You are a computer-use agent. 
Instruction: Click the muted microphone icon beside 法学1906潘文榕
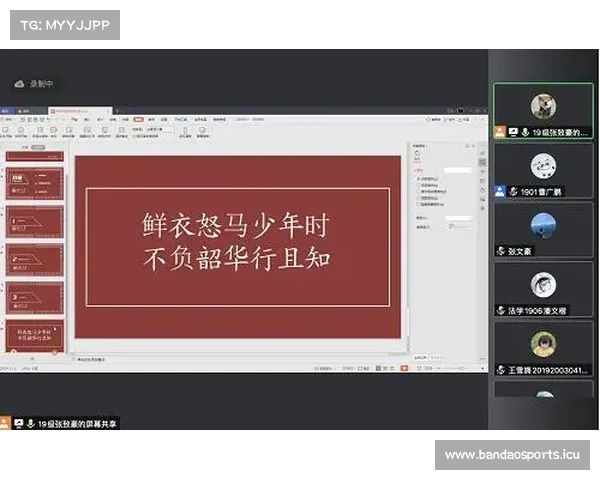click(x=501, y=310)
